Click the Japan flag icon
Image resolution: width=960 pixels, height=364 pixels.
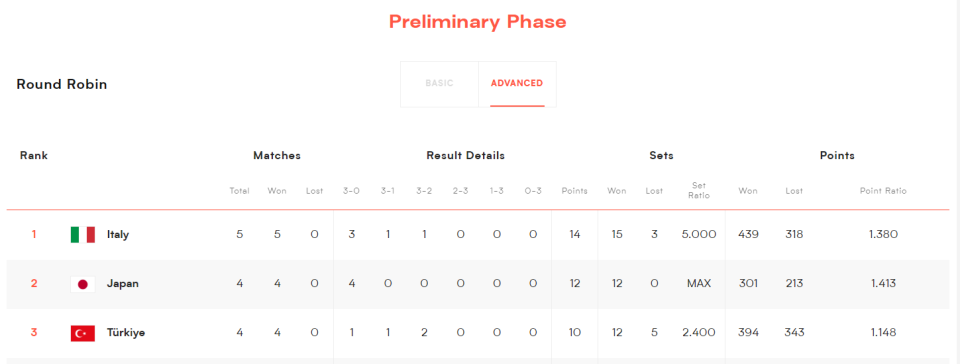pyautogui.click(x=83, y=284)
